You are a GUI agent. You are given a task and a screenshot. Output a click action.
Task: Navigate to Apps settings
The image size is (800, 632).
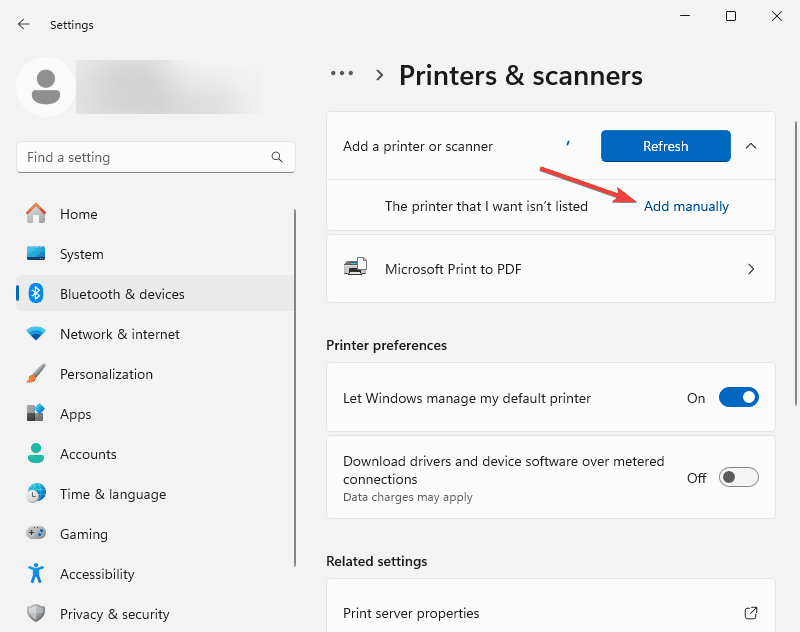pos(155,414)
